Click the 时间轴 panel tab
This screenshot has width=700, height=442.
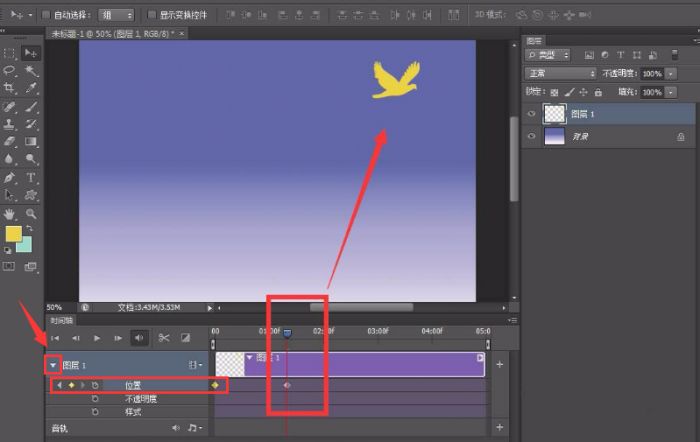(62, 321)
